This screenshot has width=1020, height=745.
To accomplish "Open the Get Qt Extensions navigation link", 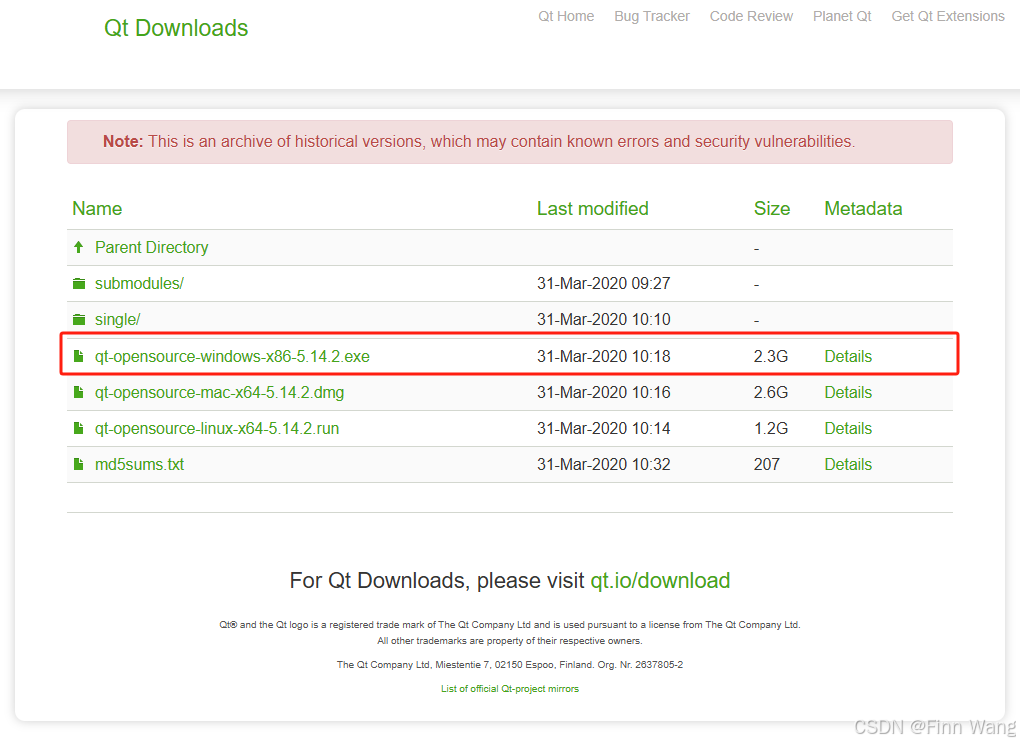I will click(948, 16).
